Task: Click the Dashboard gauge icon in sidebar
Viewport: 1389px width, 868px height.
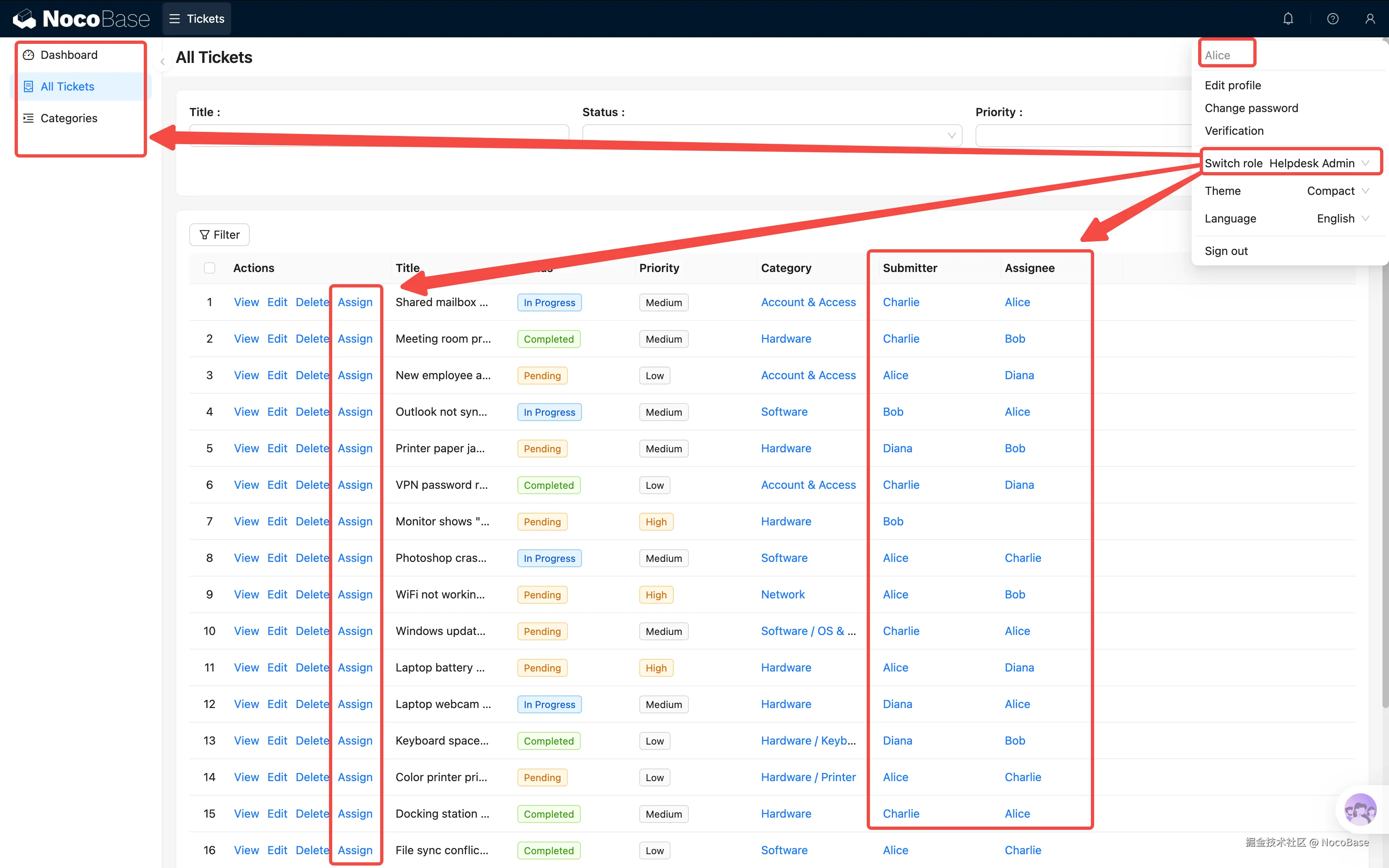Action: click(28, 55)
